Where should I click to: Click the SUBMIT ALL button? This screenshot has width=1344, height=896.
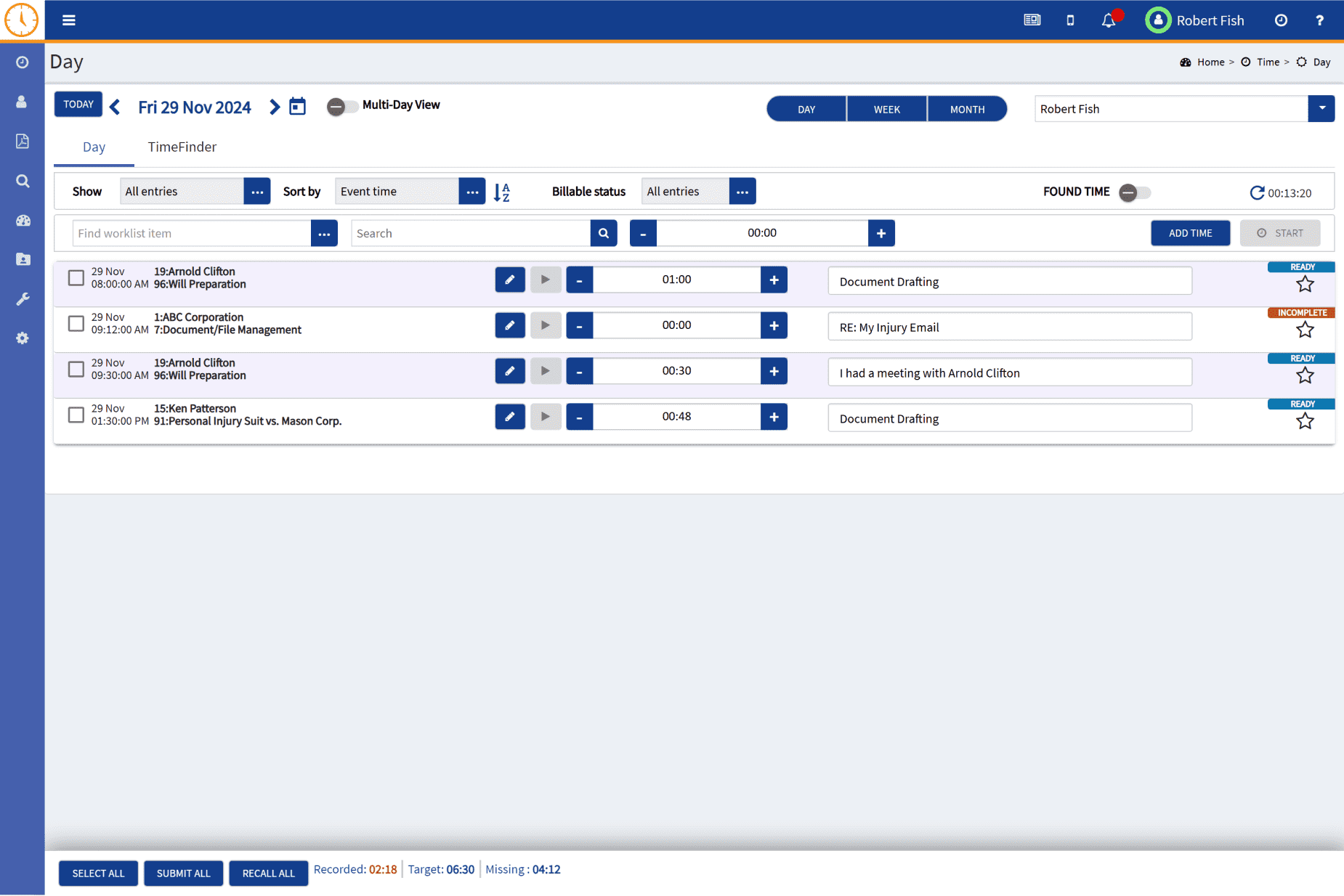coord(183,873)
